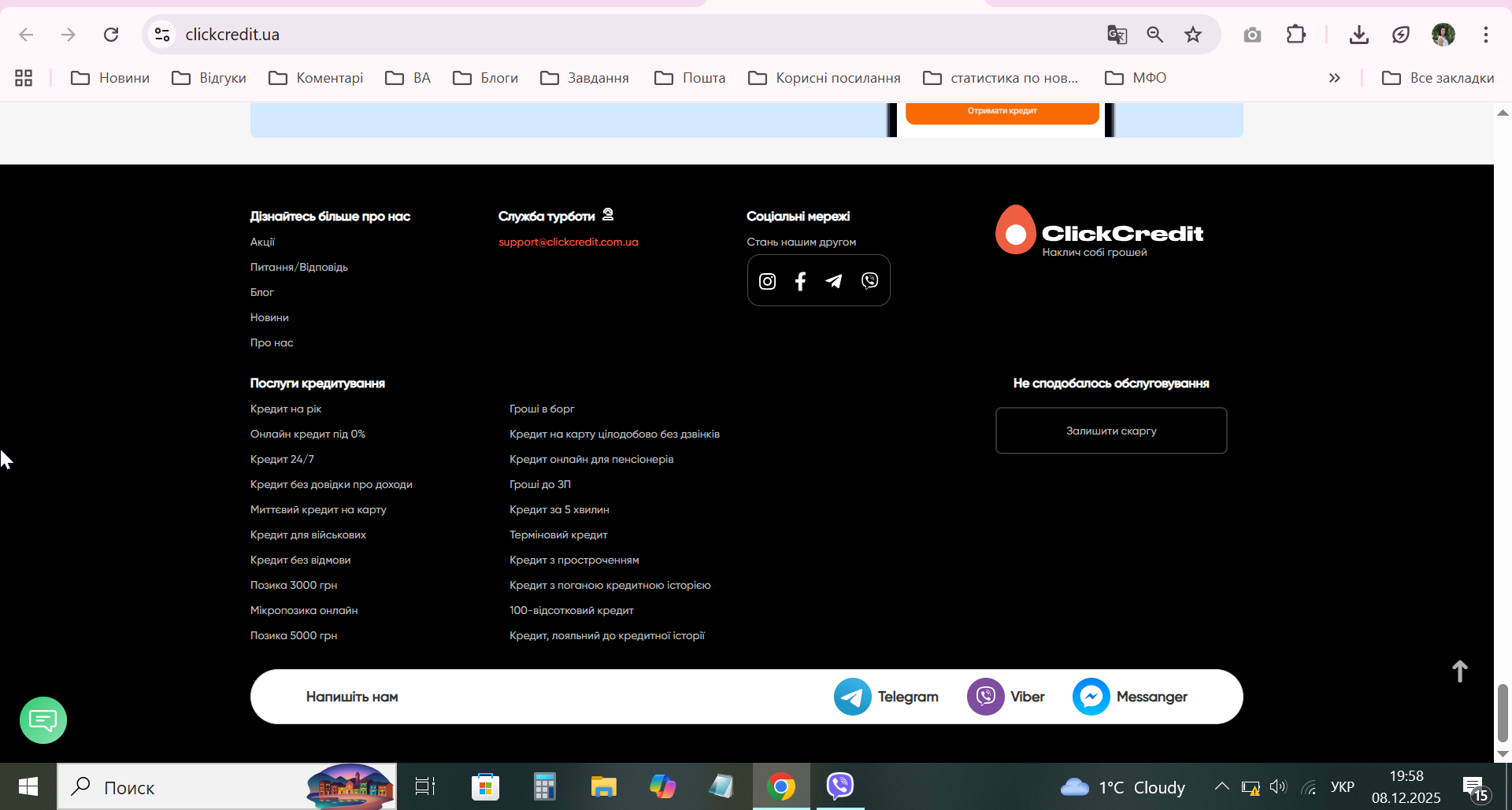The height and width of the screenshot is (810, 1512).
Task: Contact via Telegram in the write-to-us bar
Action: [886, 697]
